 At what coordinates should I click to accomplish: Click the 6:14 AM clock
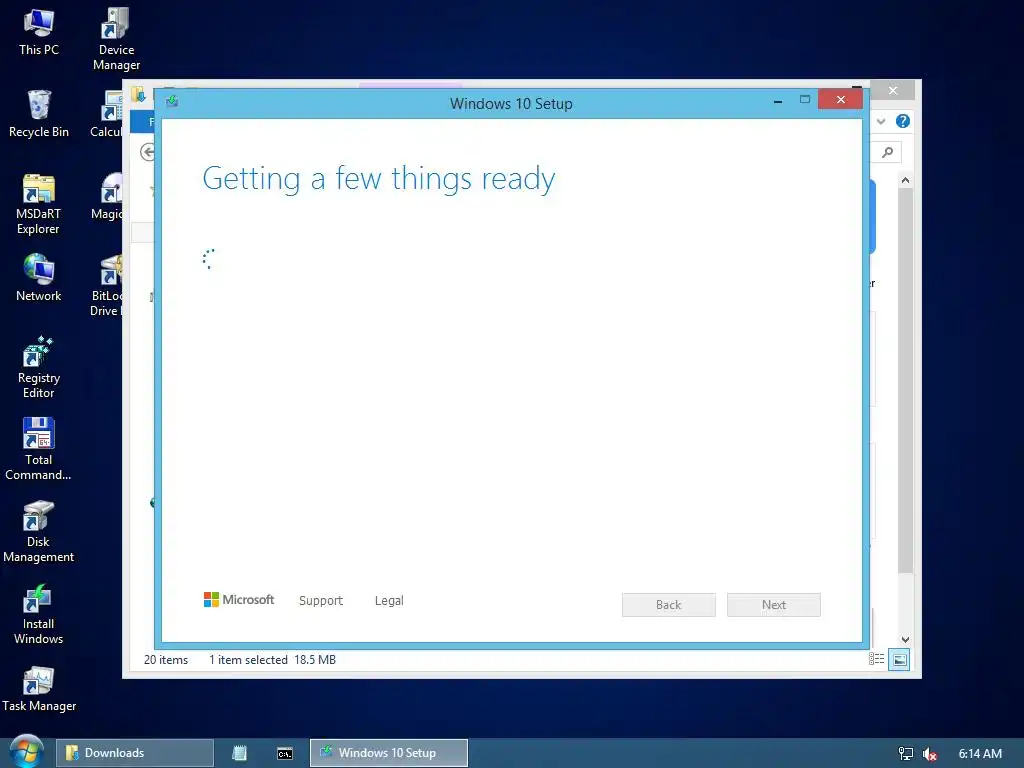click(x=980, y=754)
